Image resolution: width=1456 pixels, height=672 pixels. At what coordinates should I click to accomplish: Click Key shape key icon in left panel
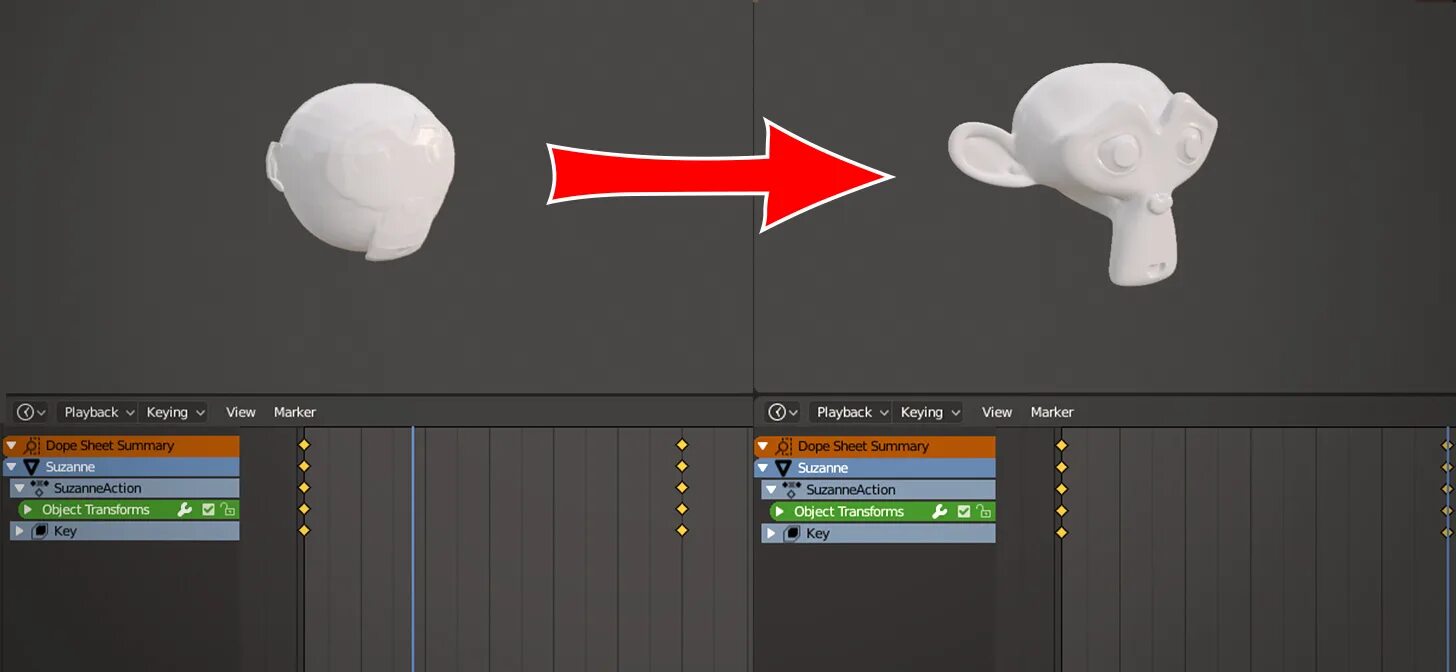click(x=40, y=531)
